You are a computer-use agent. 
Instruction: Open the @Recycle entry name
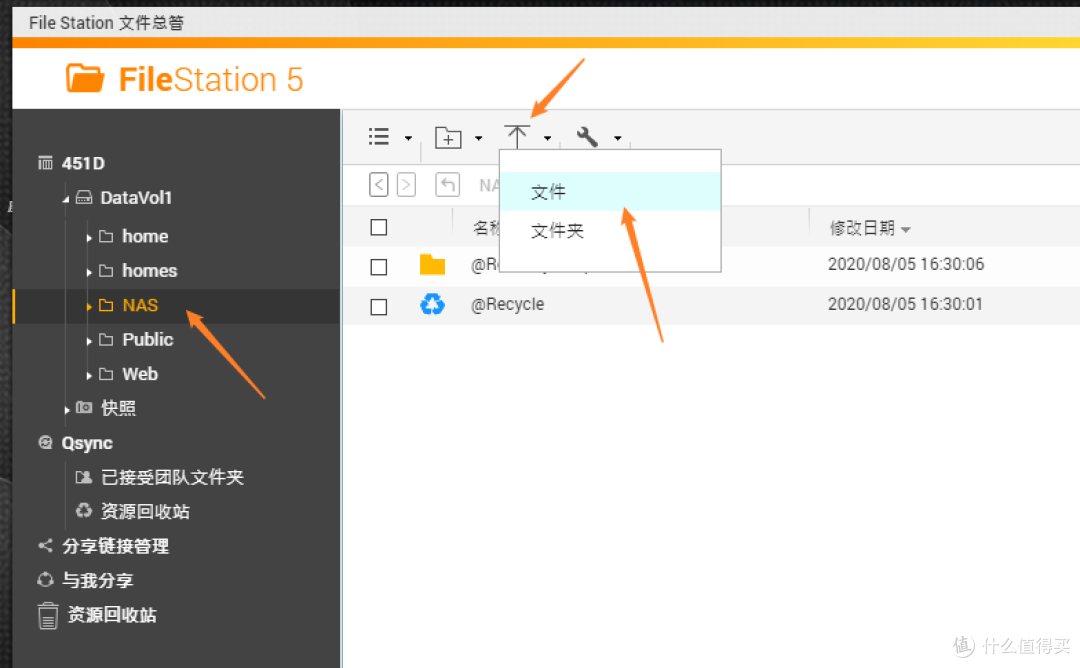coord(508,304)
